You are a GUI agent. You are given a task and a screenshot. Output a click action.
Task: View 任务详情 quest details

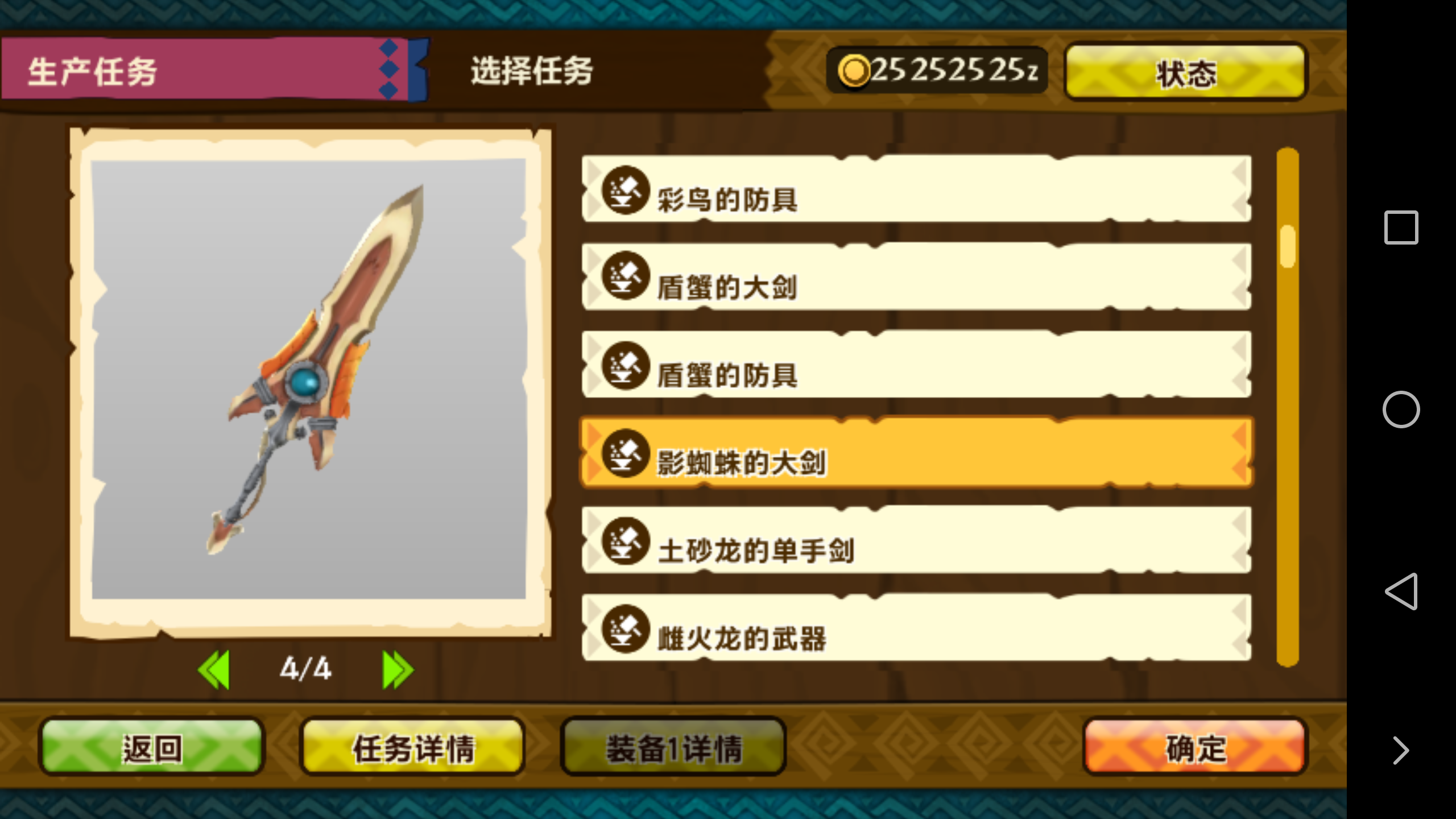click(x=413, y=747)
